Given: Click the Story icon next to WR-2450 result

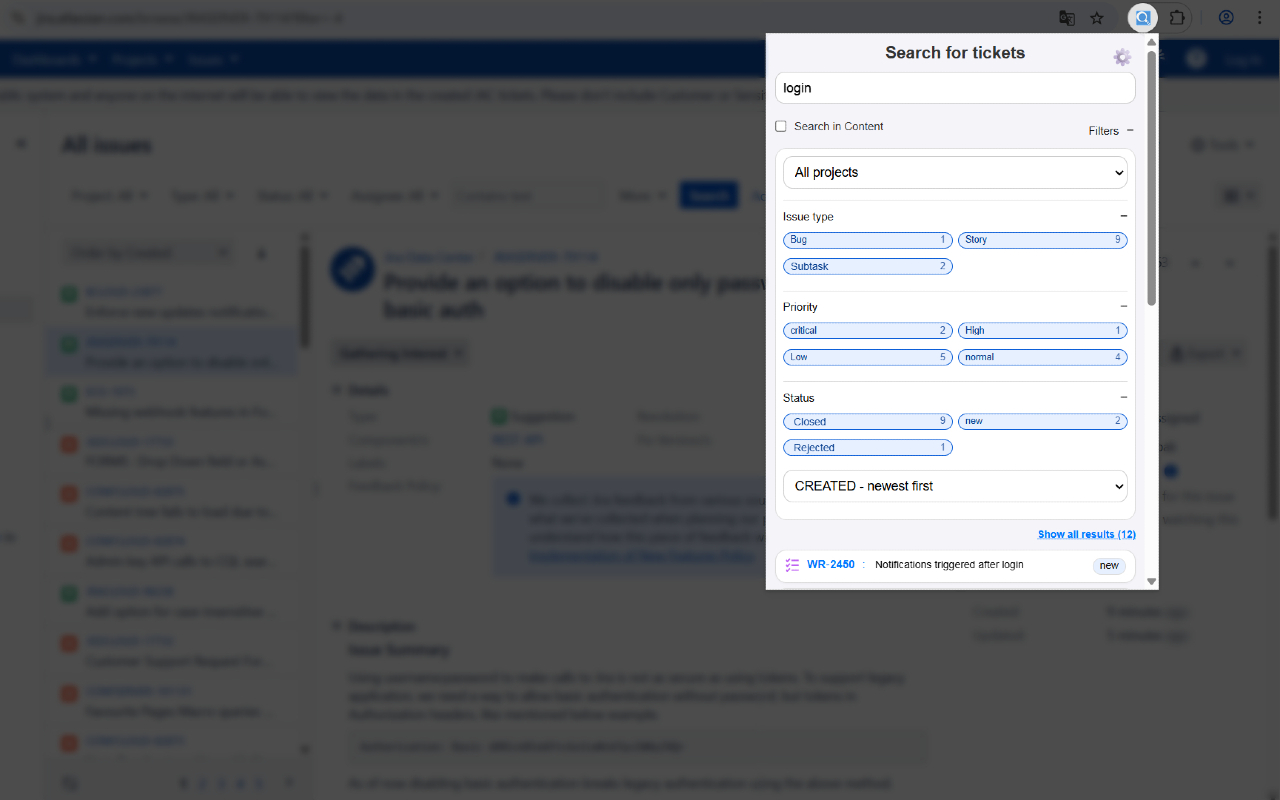Looking at the screenshot, I should (792, 565).
